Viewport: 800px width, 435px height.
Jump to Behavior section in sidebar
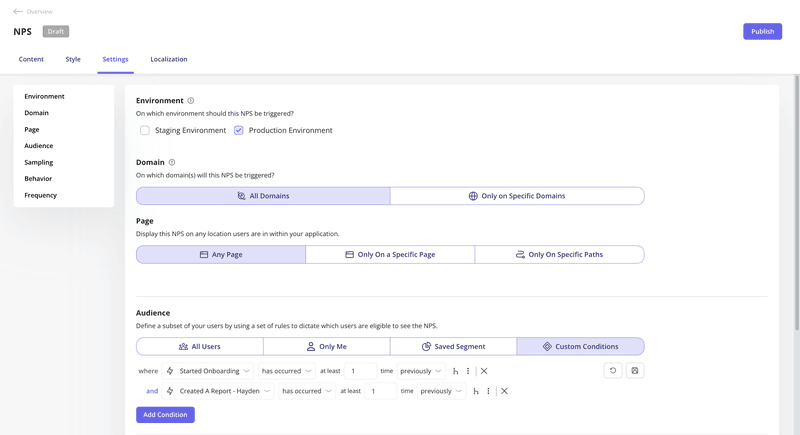(38, 178)
